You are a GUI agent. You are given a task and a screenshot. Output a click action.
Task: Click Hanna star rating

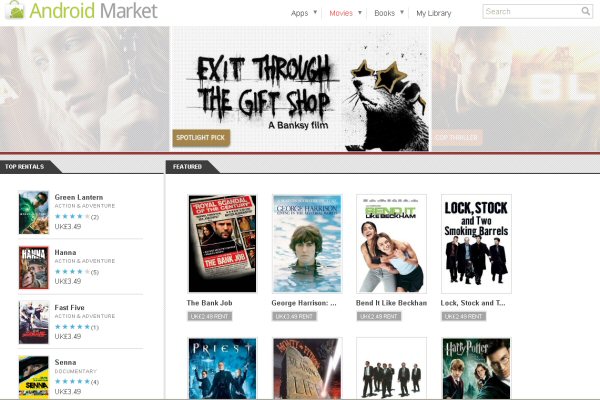pos(72,272)
